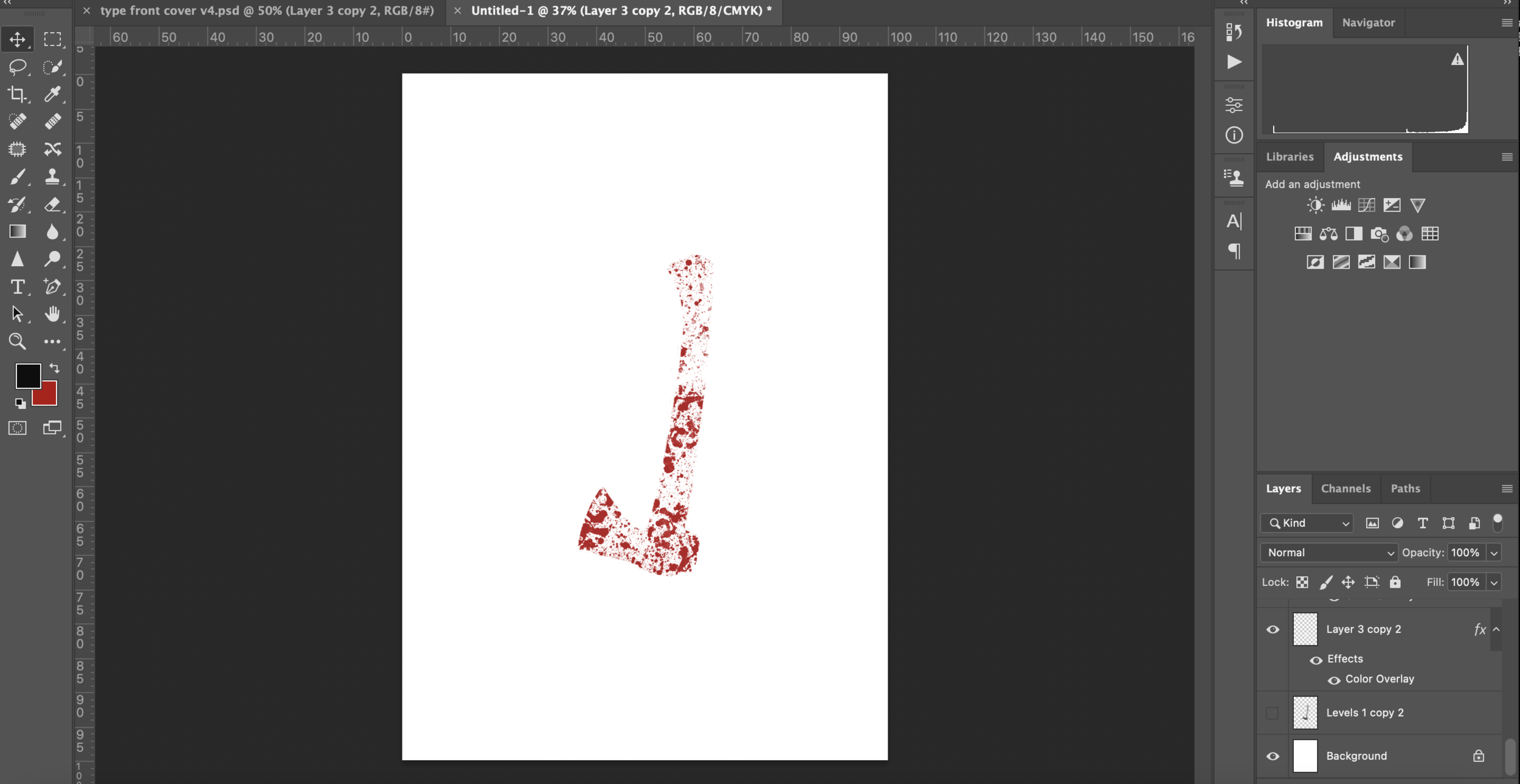Click the Lock all layer icon
Image resolution: width=1520 pixels, height=784 pixels.
1395,582
